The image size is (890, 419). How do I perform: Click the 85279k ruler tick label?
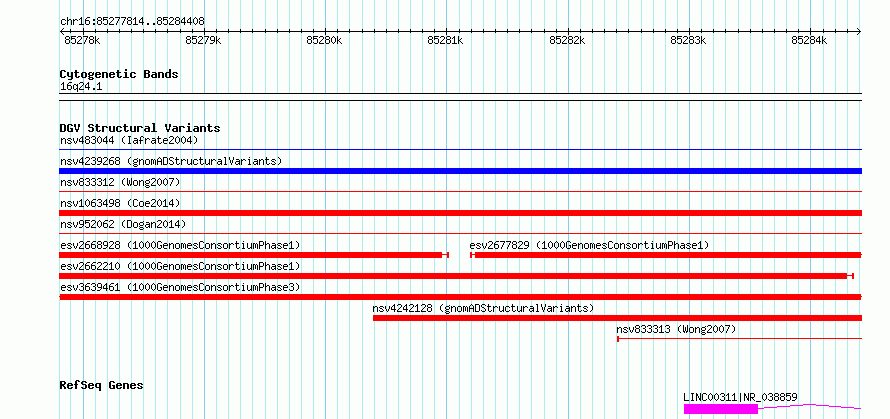coord(204,40)
